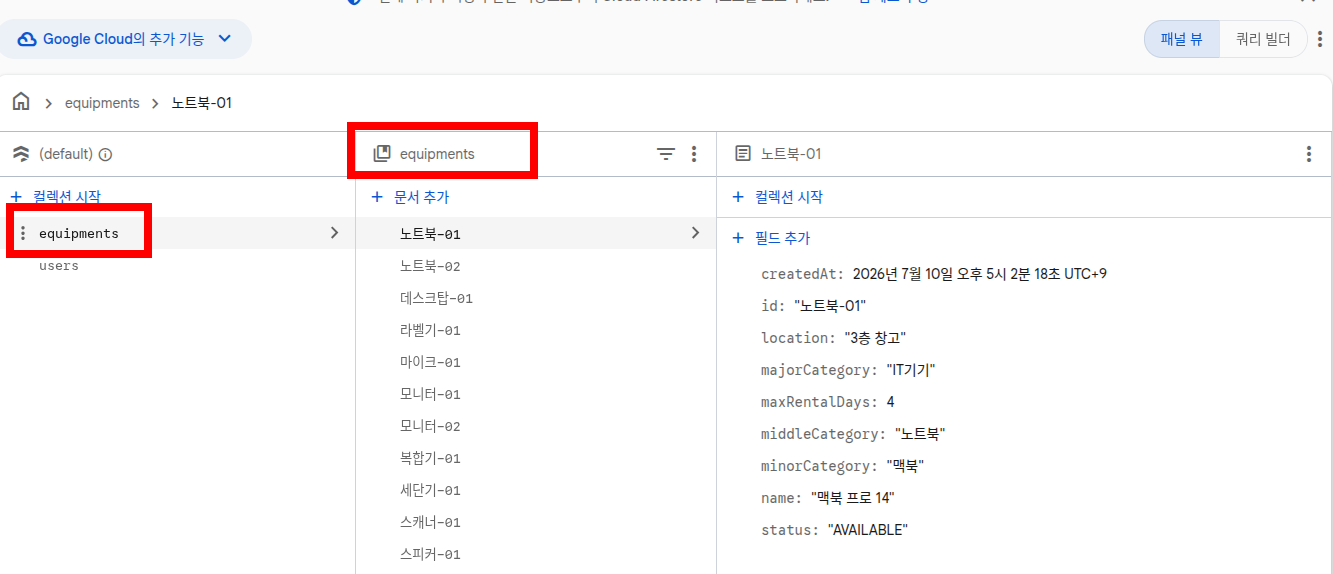Image resolution: width=1333 pixels, height=574 pixels.
Task: Click the equipments breadcrumb link
Action: point(102,103)
